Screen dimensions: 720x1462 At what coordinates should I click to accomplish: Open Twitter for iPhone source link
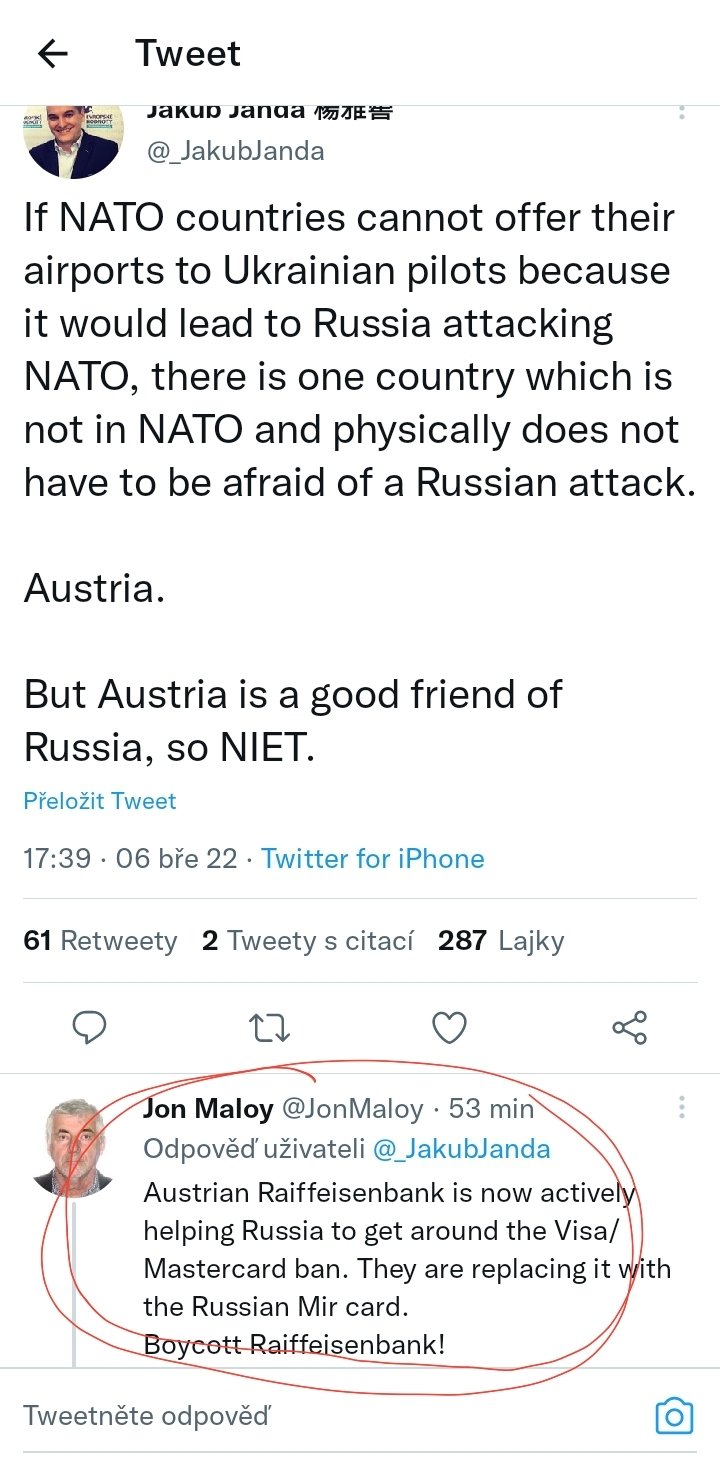click(x=373, y=859)
